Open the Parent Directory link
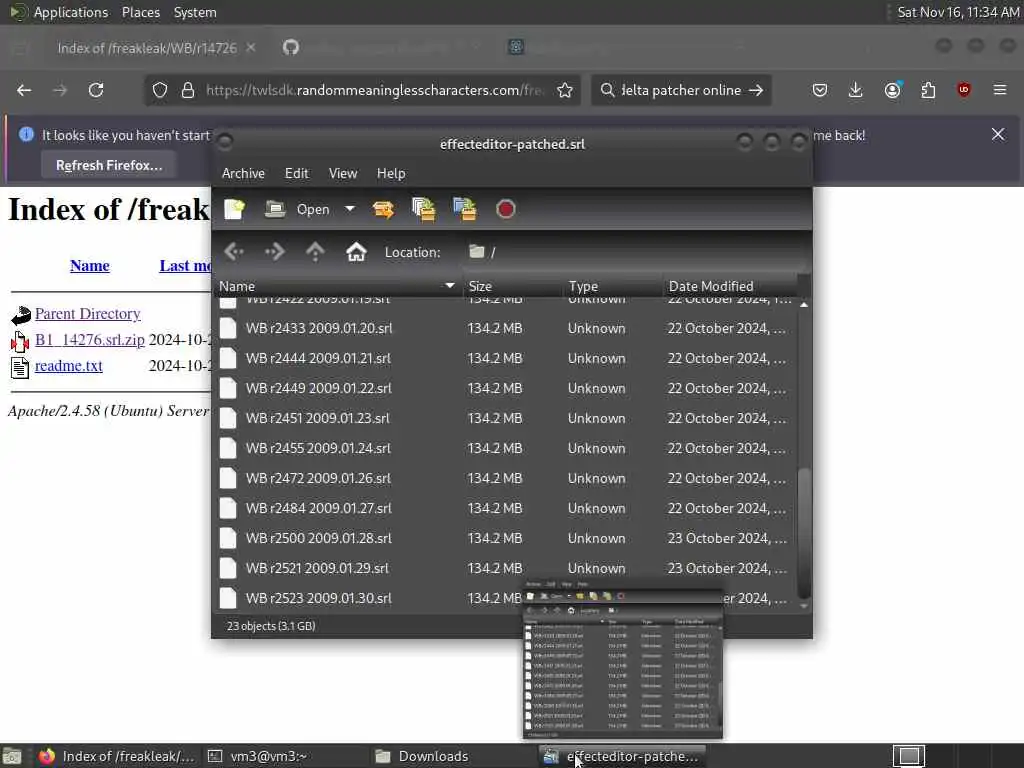This screenshot has height=768, width=1024. pyautogui.click(x=88, y=313)
